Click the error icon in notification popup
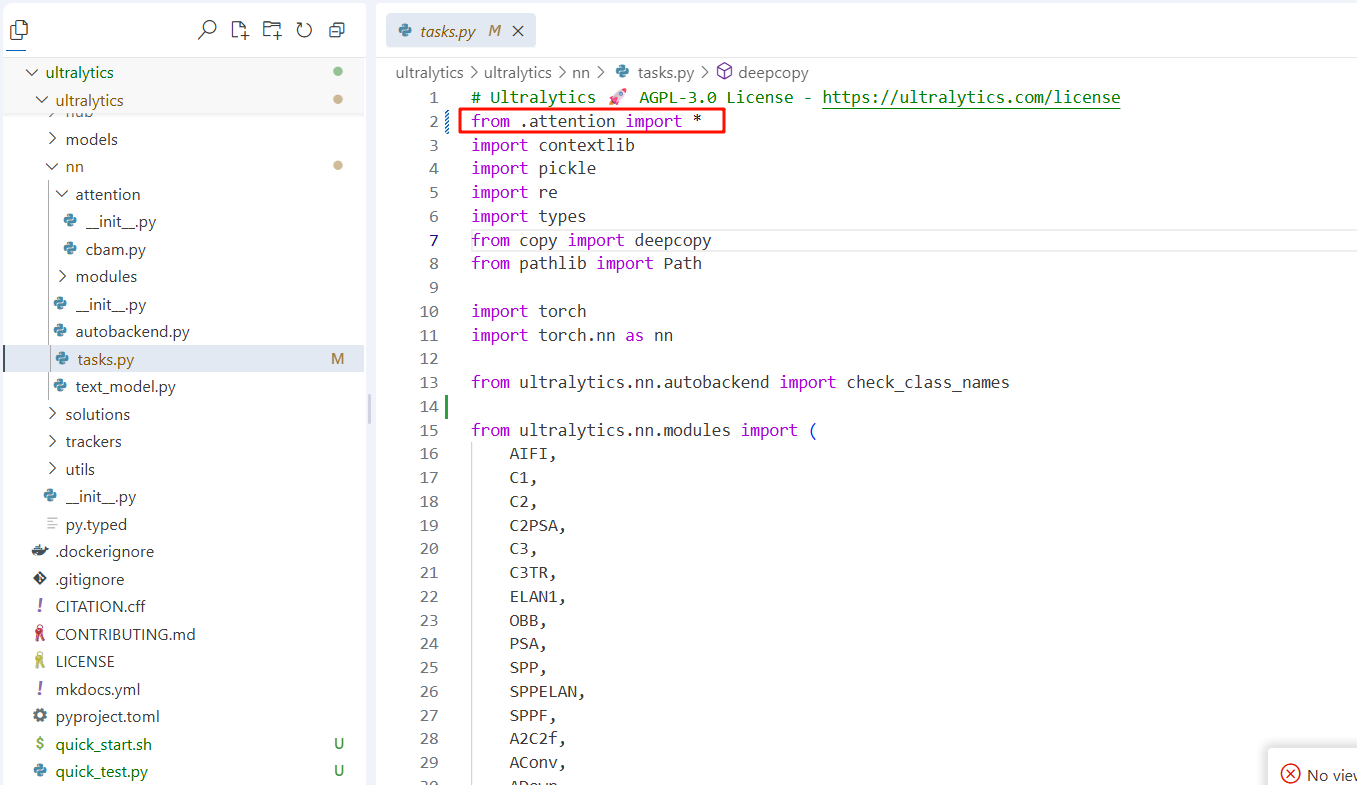Viewport: 1357px width, 785px height. [1290, 774]
